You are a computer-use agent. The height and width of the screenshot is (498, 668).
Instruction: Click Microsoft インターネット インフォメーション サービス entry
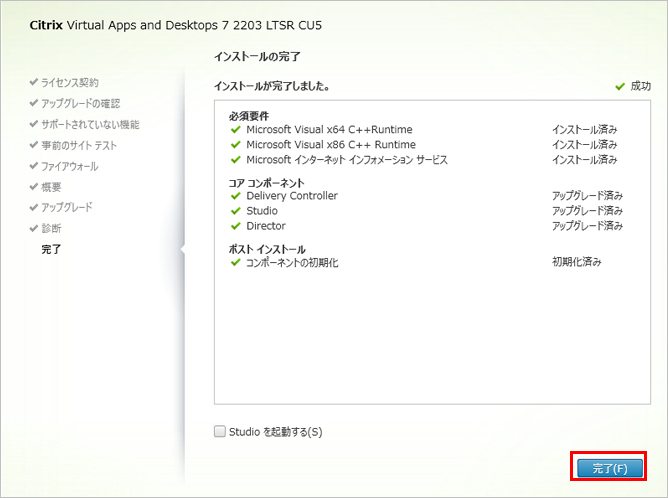[x=347, y=160]
